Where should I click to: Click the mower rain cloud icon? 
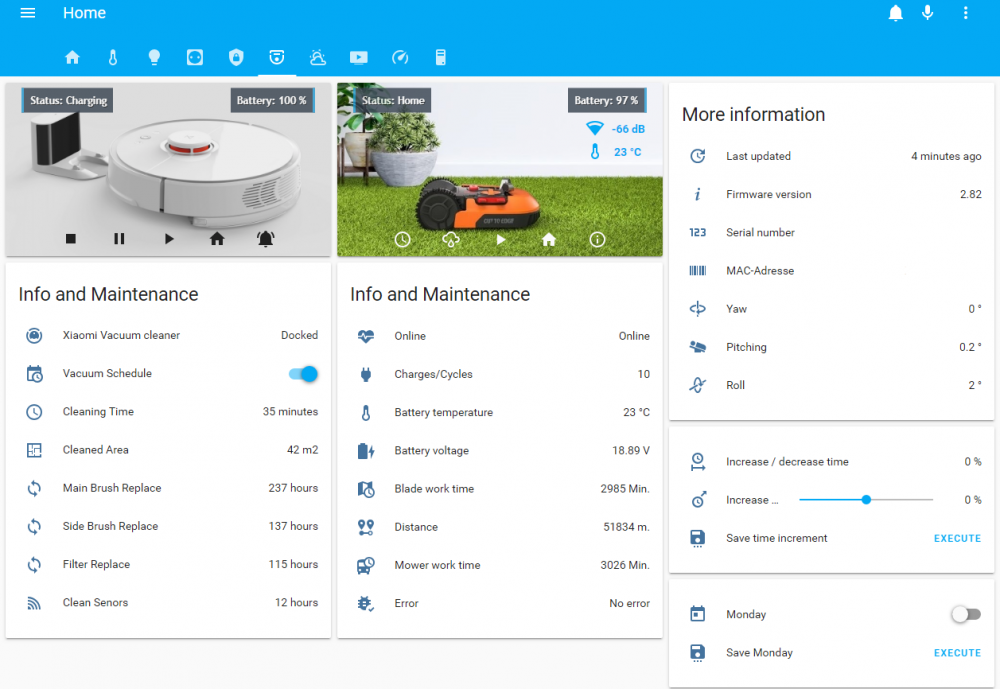pos(451,240)
